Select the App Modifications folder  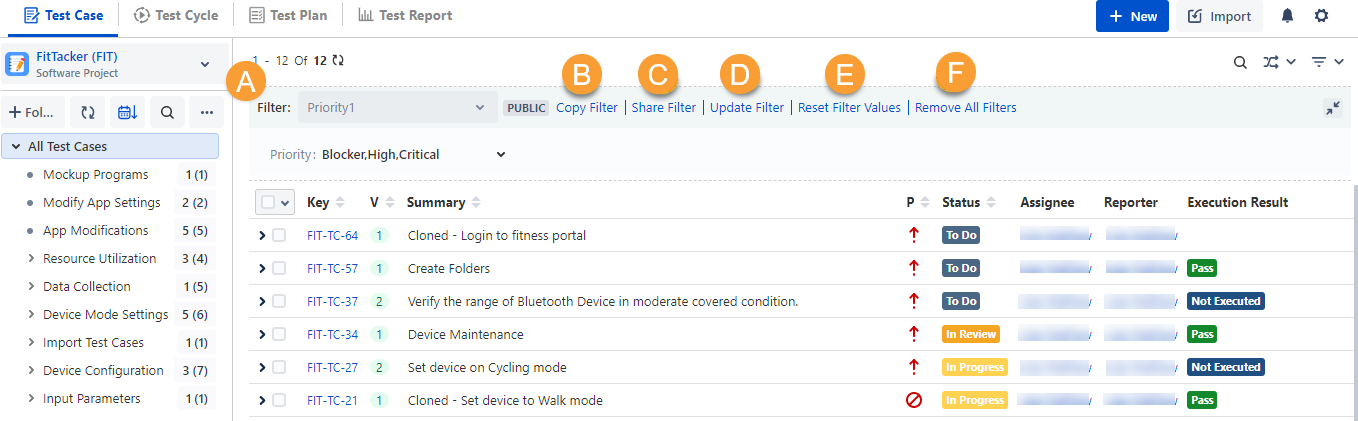pyautogui.click(x=95, y=230)
